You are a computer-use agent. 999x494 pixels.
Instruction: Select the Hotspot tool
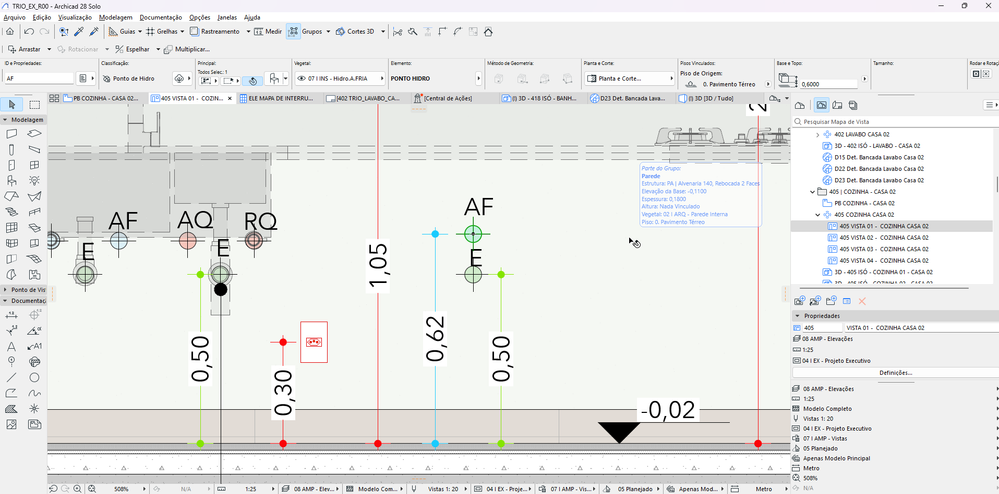(x=35, y=409)
